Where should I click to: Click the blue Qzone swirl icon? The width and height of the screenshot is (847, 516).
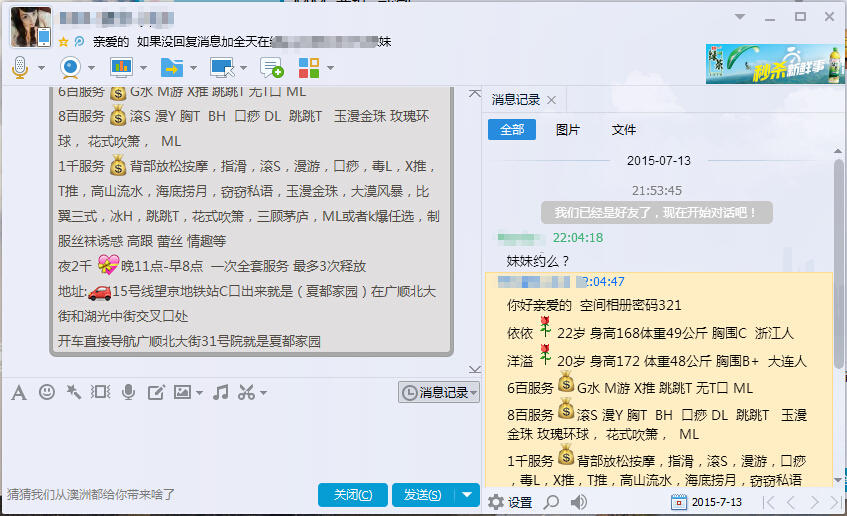[79, 42]
